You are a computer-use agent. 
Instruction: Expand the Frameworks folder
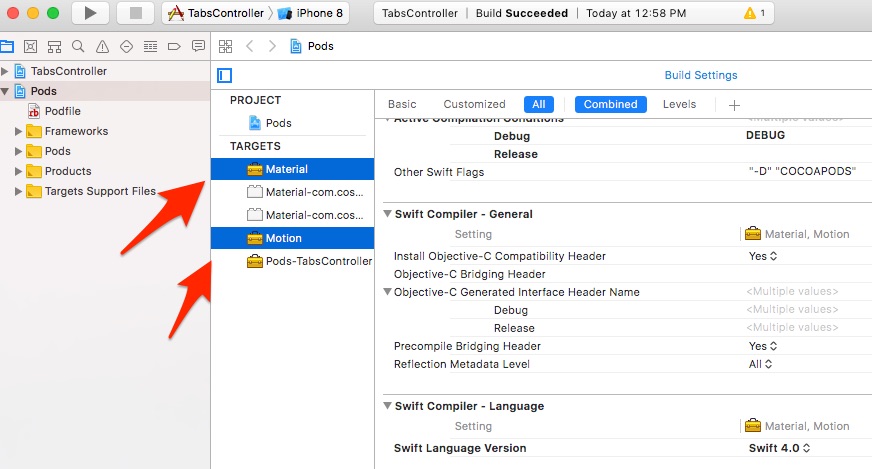(x=18, y=131)
